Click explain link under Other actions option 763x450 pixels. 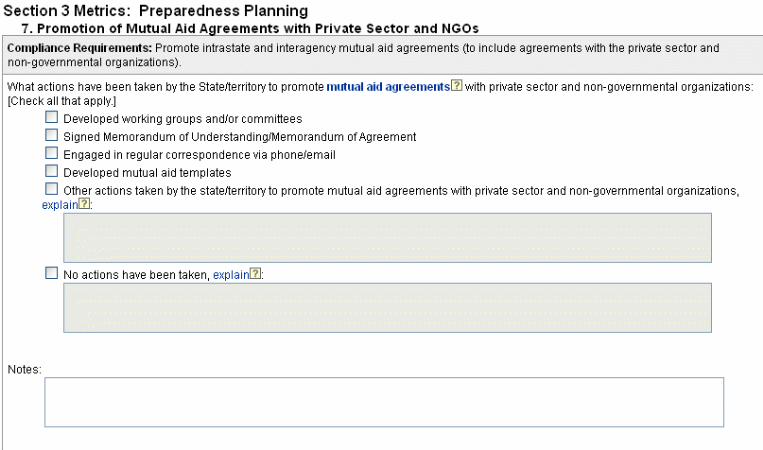pyautogui.click(x=59, y=204)
